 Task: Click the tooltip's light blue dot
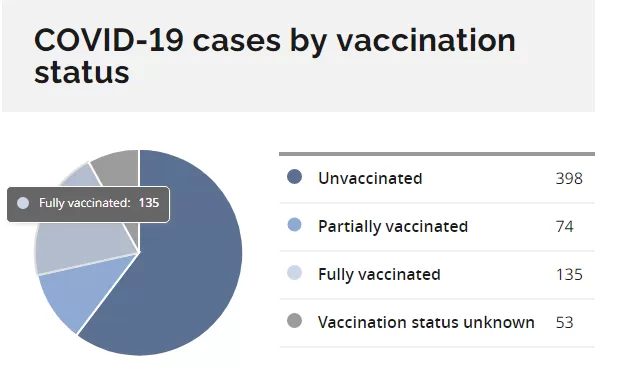click(x=23, y=203)
